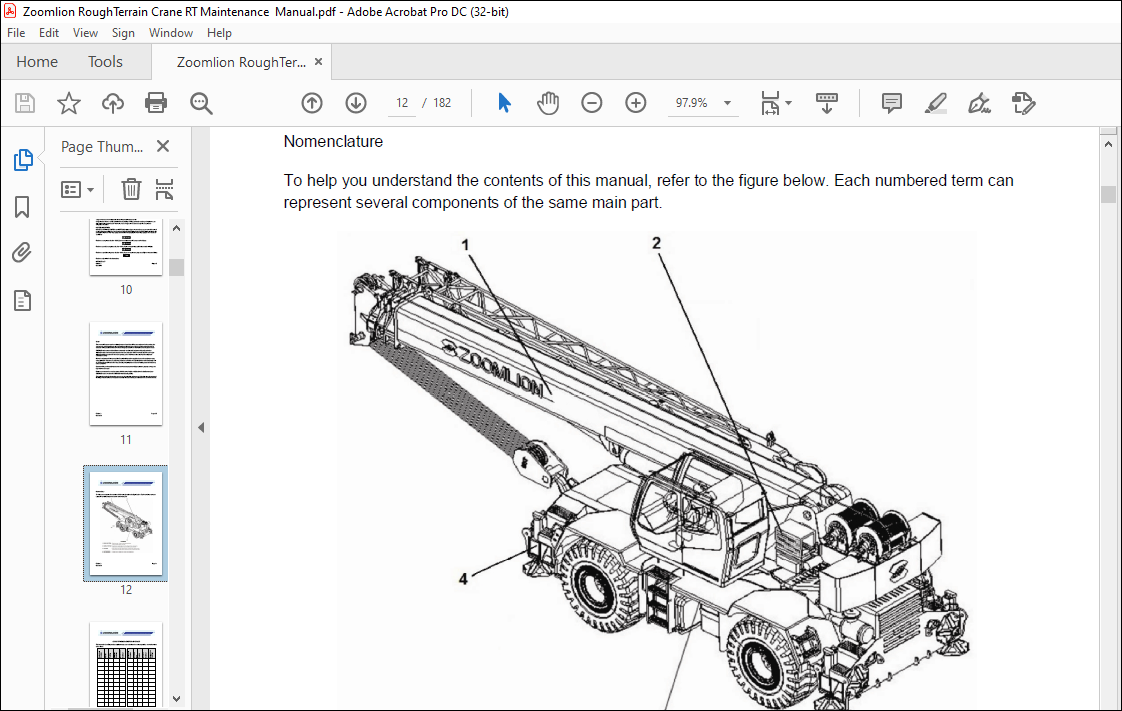The height and width of the screenshot is (711, 1122).
Task: Open Bookmarks panel in sidebar
Action: pyautogui.click(x=22, y=207)
